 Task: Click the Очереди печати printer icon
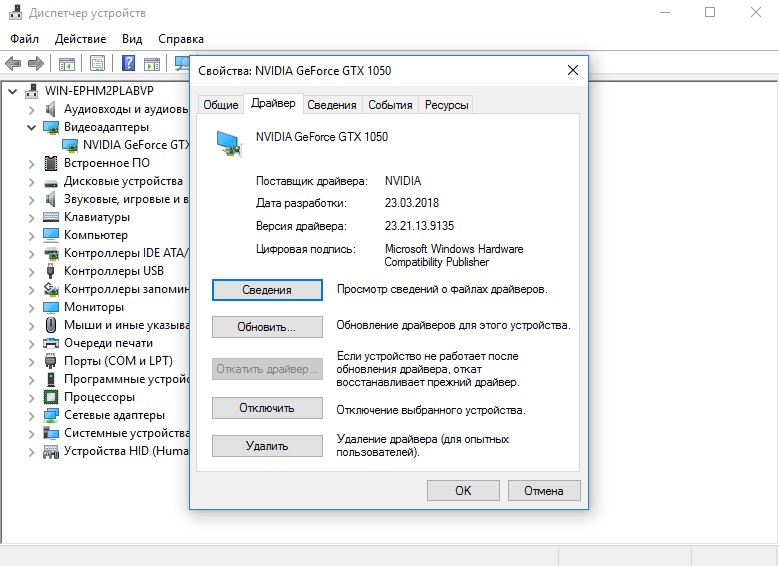(x=51, y=343)
